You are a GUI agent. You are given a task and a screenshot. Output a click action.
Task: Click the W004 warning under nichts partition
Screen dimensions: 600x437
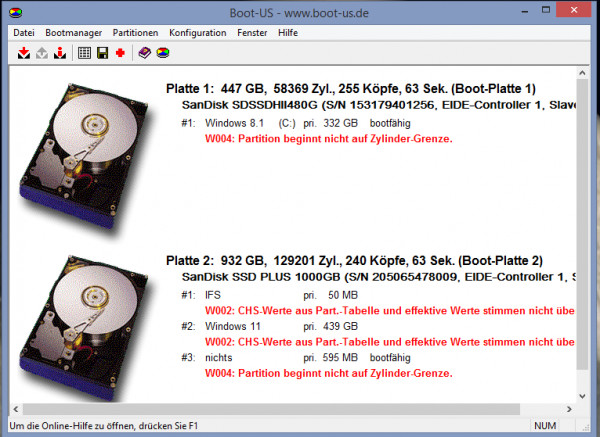329,373
